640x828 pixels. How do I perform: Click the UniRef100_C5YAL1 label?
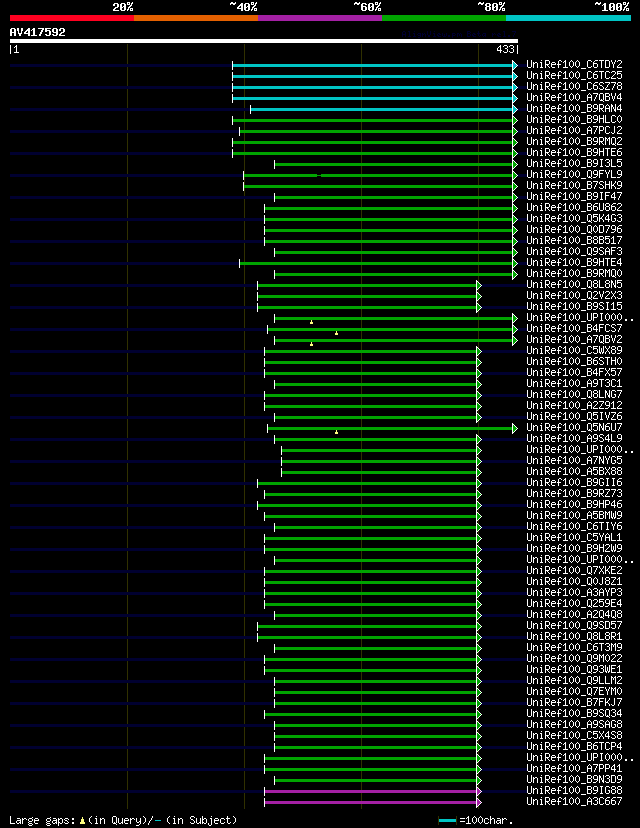[x=574, y=537]
